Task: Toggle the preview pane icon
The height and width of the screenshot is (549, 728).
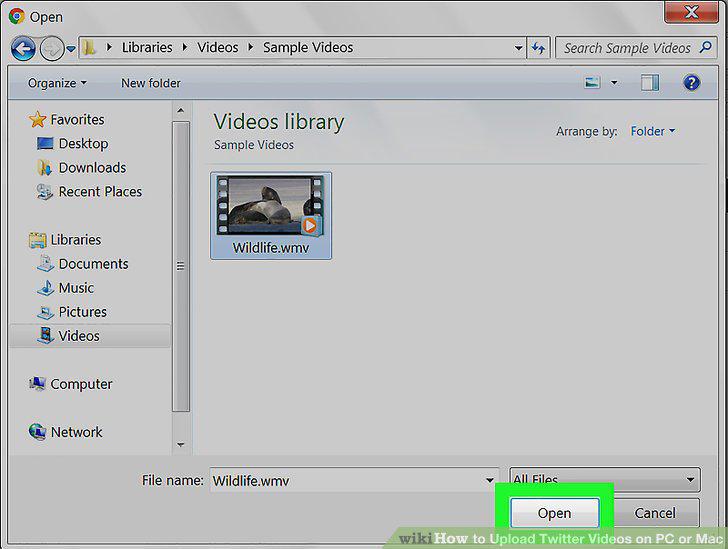Action: tap(650, 83)
